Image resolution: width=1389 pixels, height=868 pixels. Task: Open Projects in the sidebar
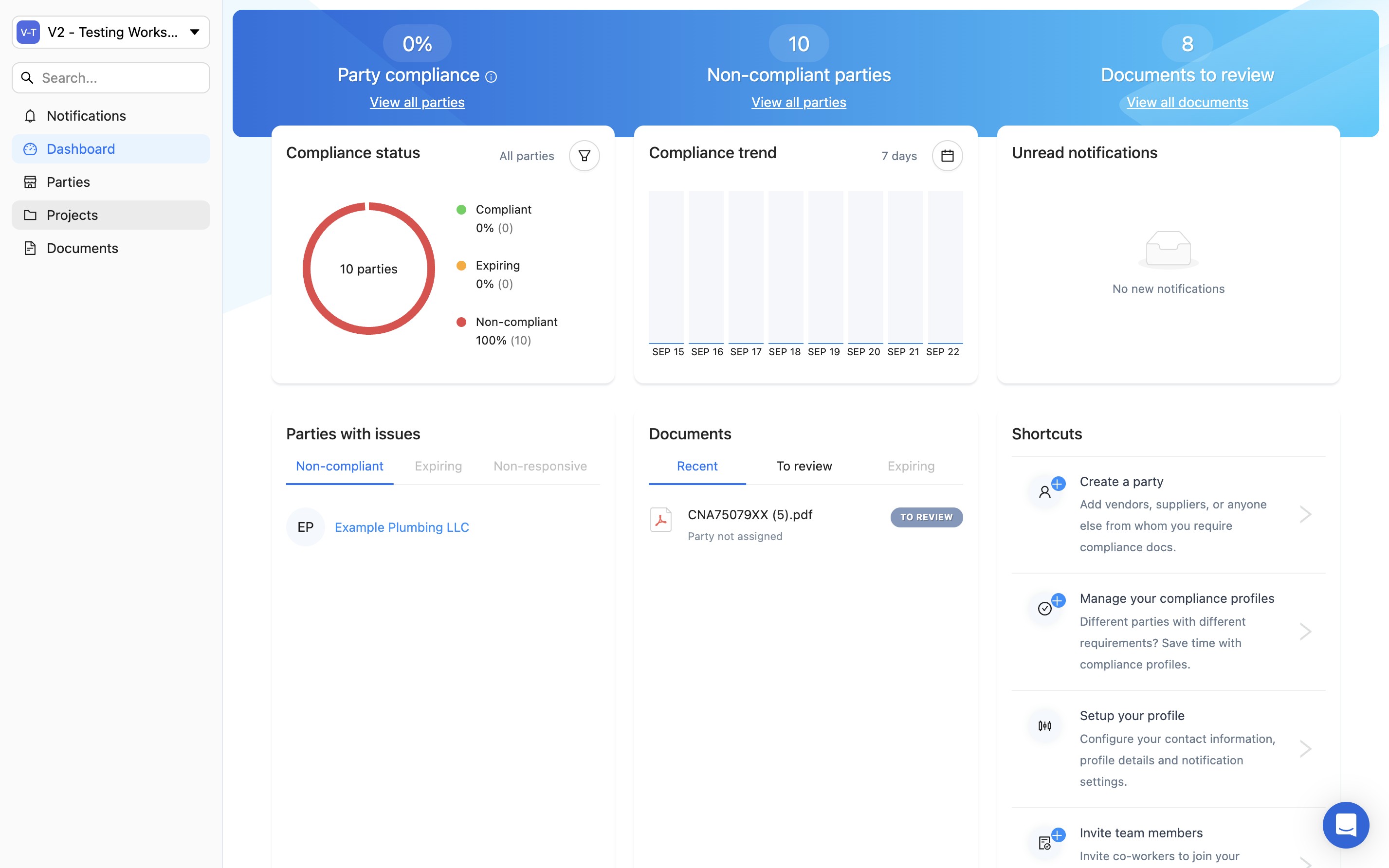tap(73, 215)
